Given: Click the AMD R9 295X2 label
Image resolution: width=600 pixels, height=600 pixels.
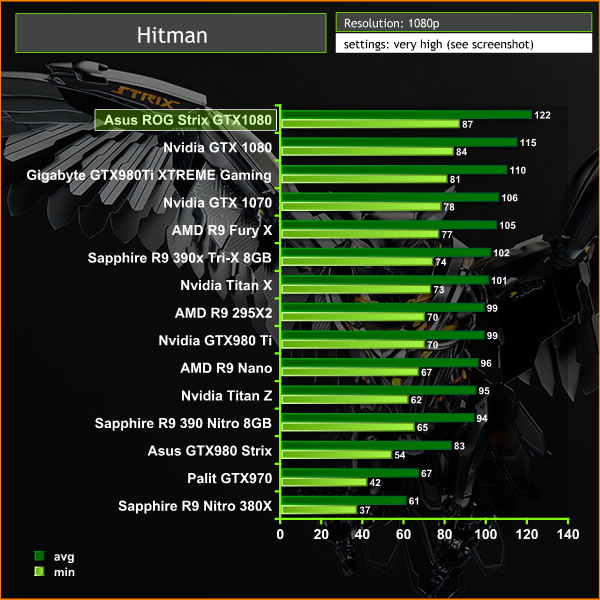Looking at the screenshot, I should coord(223,313).
